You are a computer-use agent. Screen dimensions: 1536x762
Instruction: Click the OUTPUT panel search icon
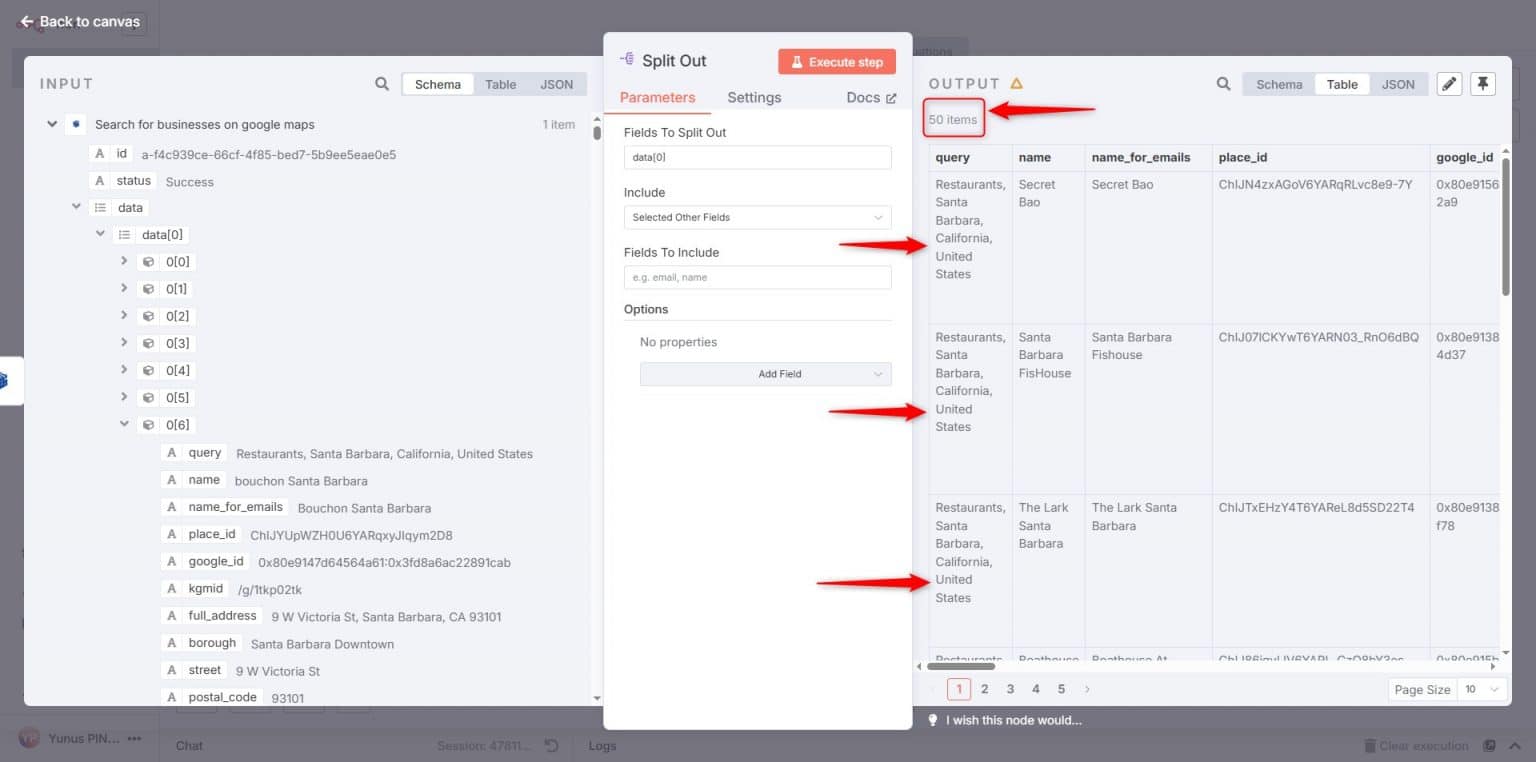coord(1223,84)
